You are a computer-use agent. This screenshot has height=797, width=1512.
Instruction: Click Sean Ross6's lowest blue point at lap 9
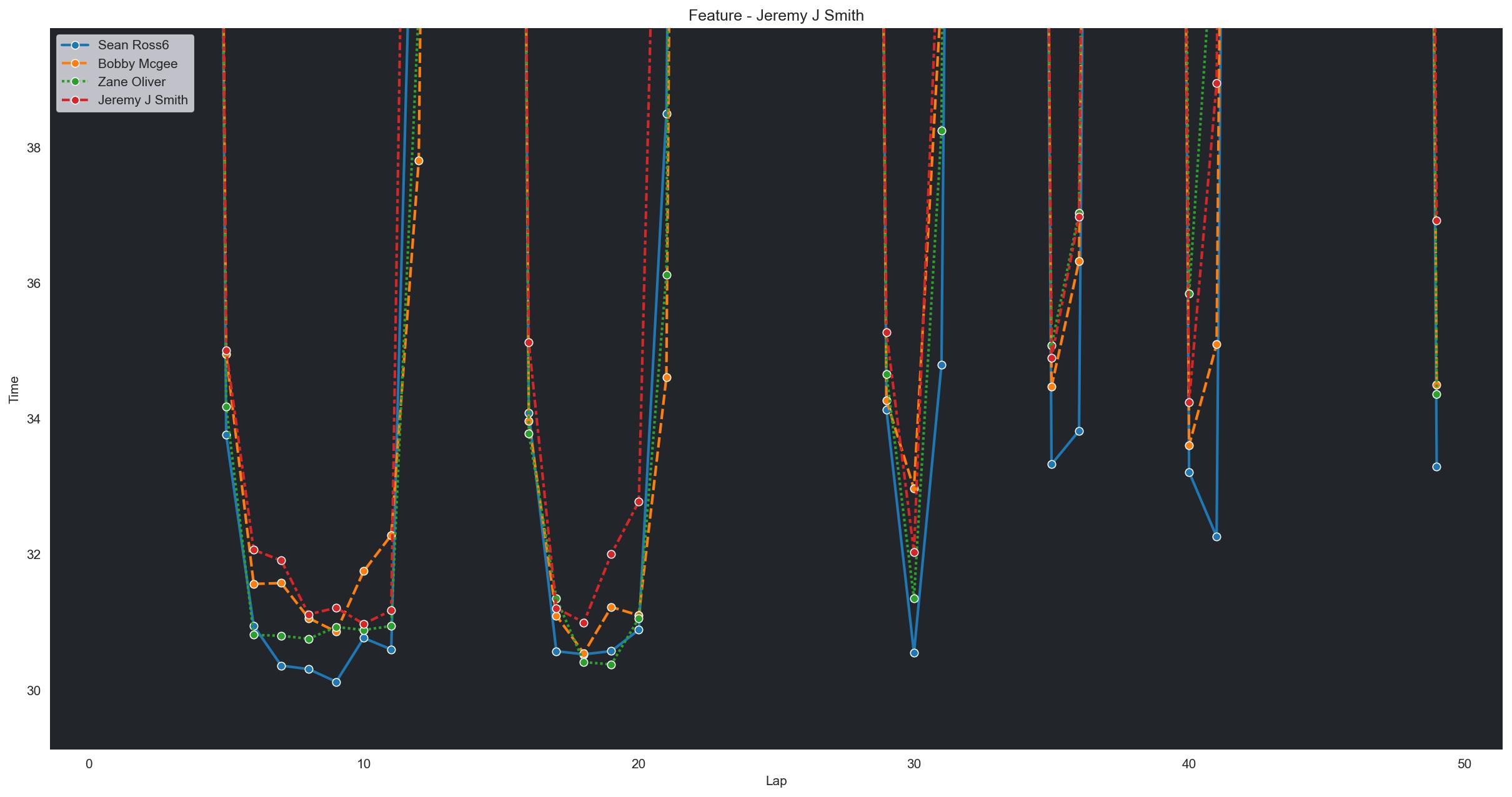point(336,682)
